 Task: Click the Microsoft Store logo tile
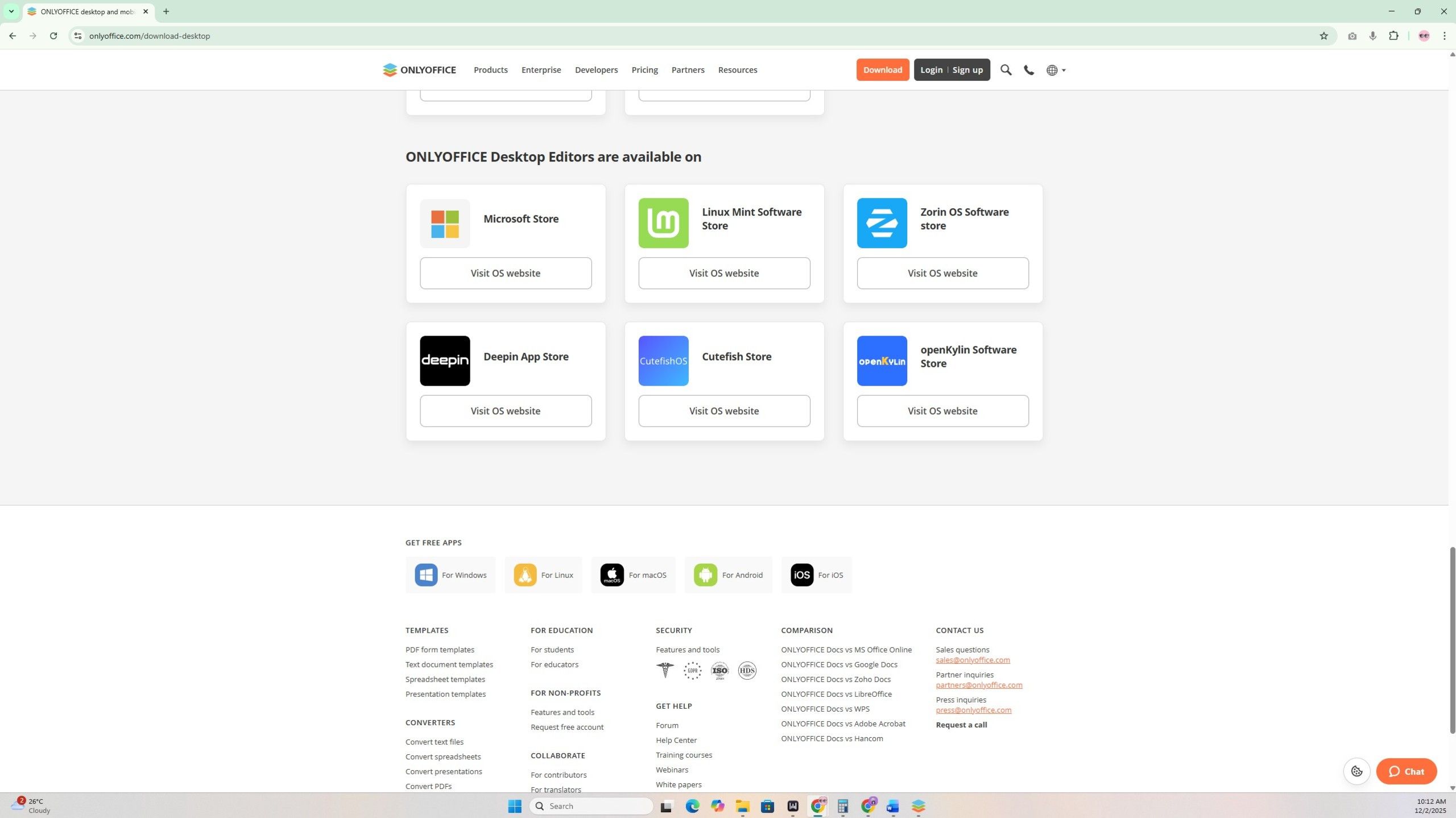(445, 223)
